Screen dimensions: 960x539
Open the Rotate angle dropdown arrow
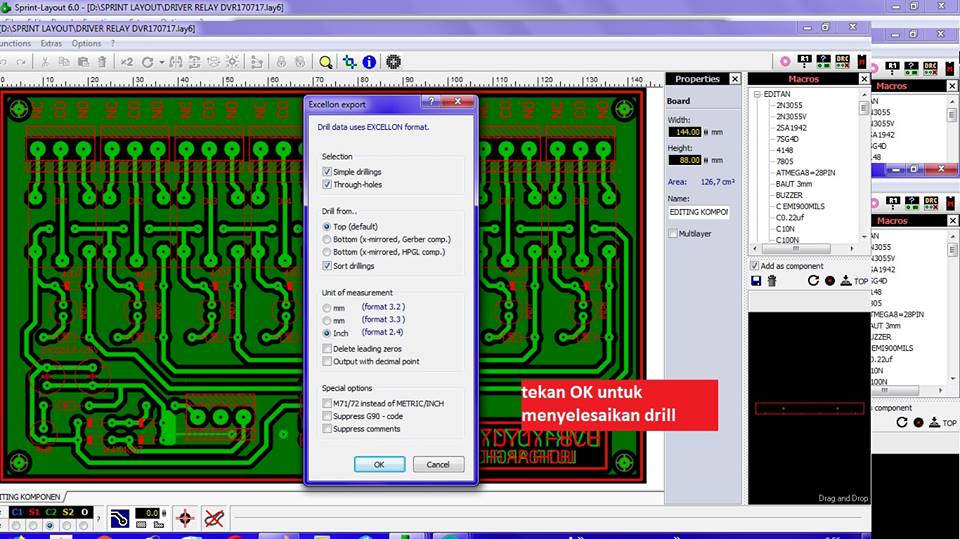[162, 62]
